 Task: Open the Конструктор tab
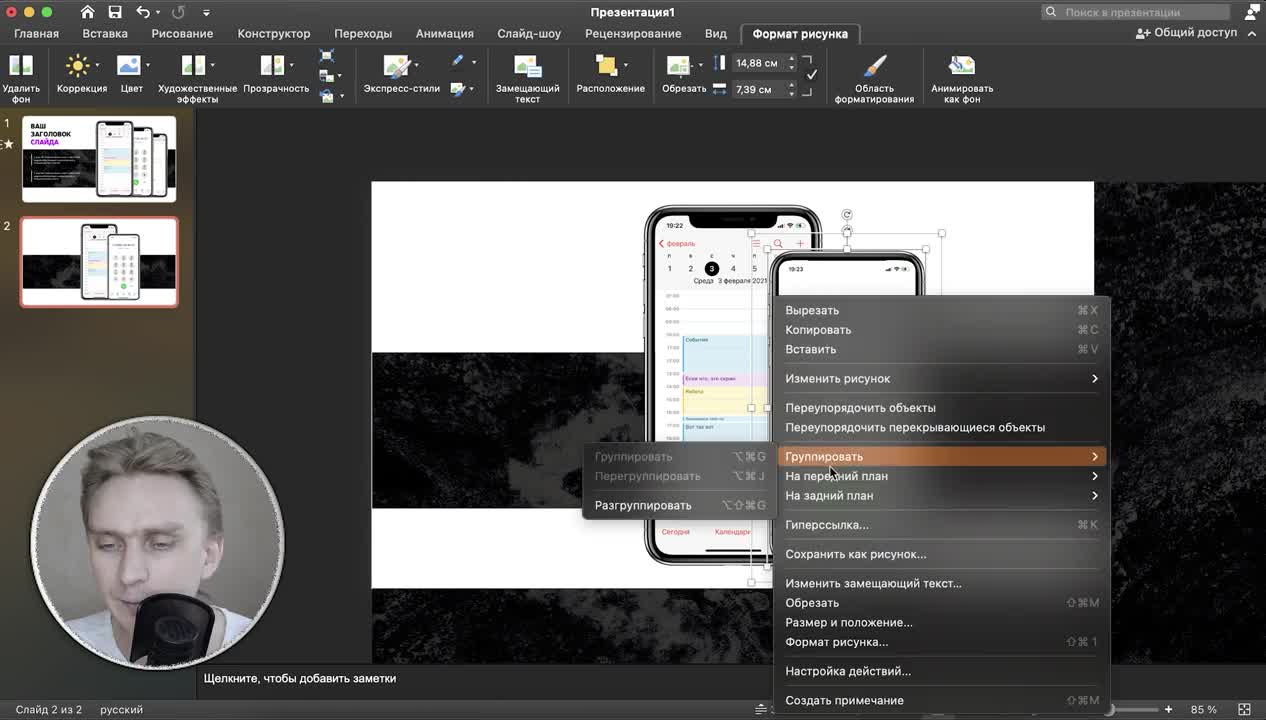(x=274, y=33)
